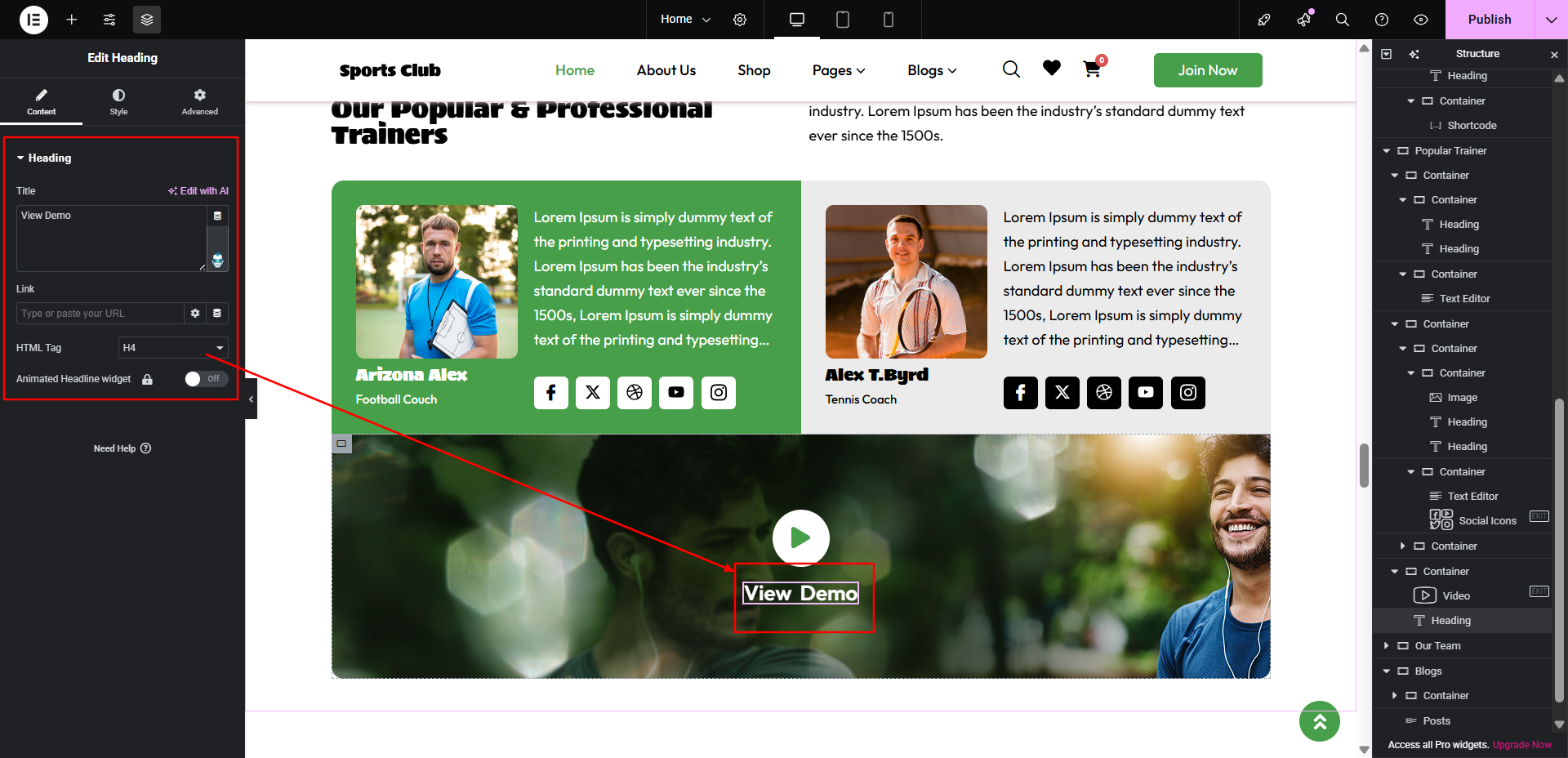Open Publish options arrow

point(1552,20)
